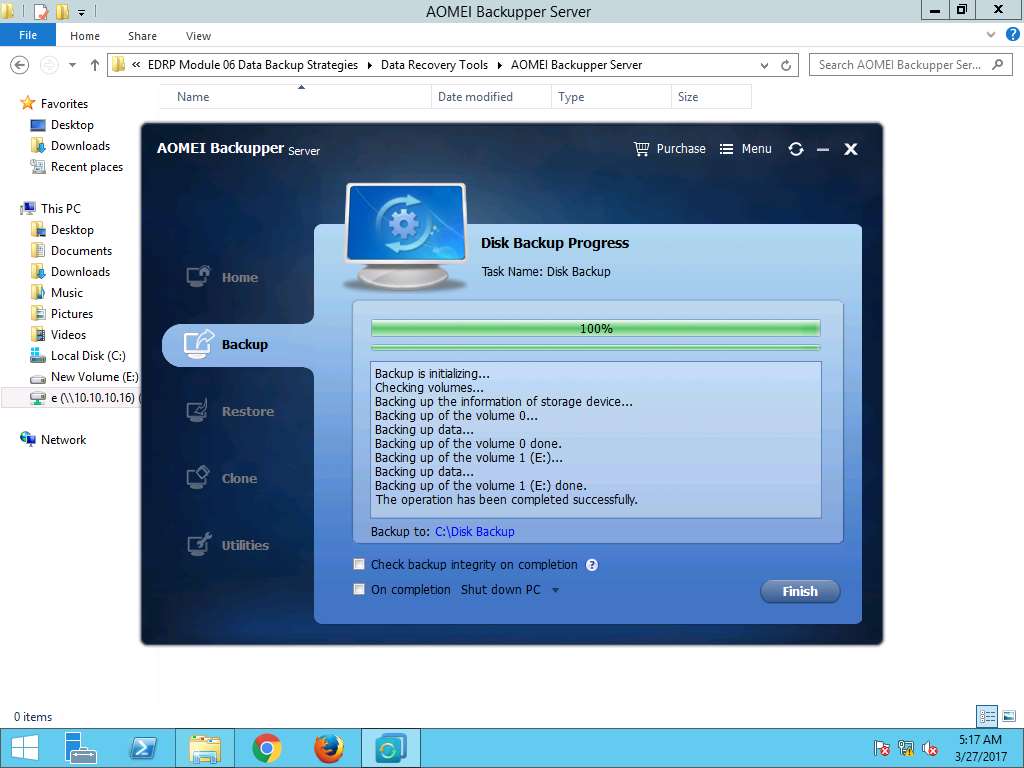Switch to large icons view

1008,716
